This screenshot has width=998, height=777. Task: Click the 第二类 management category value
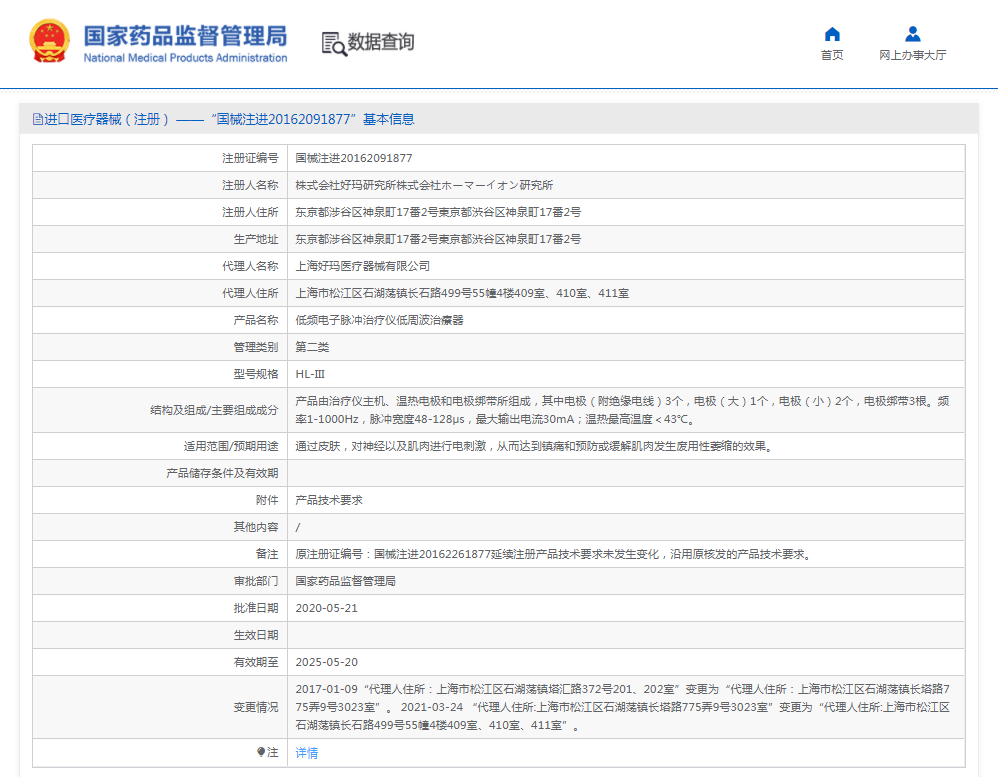click(312, 347)
